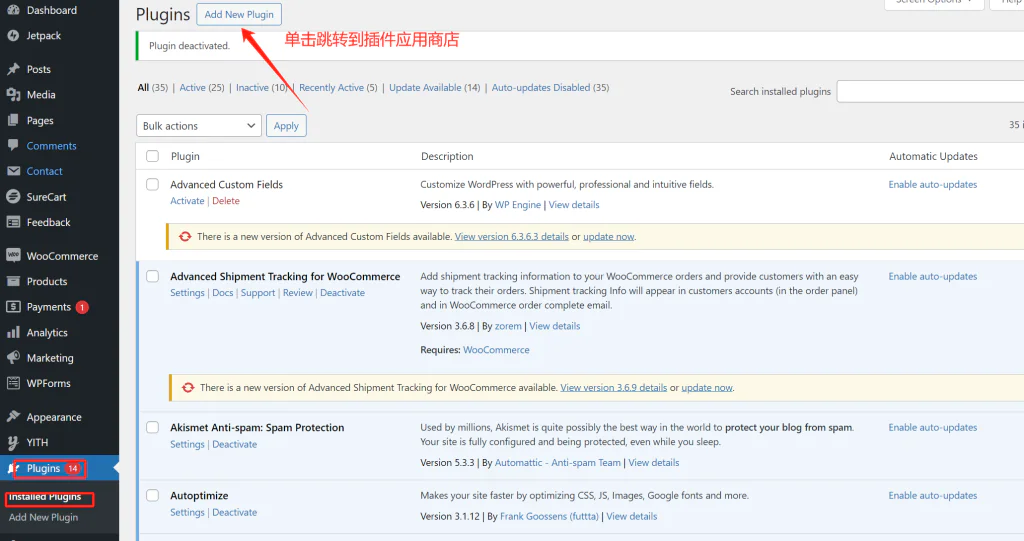Click the Appearance paintbrush icon
The width and height of the screenshot is (1024, 541).
[x=13, y=417]
